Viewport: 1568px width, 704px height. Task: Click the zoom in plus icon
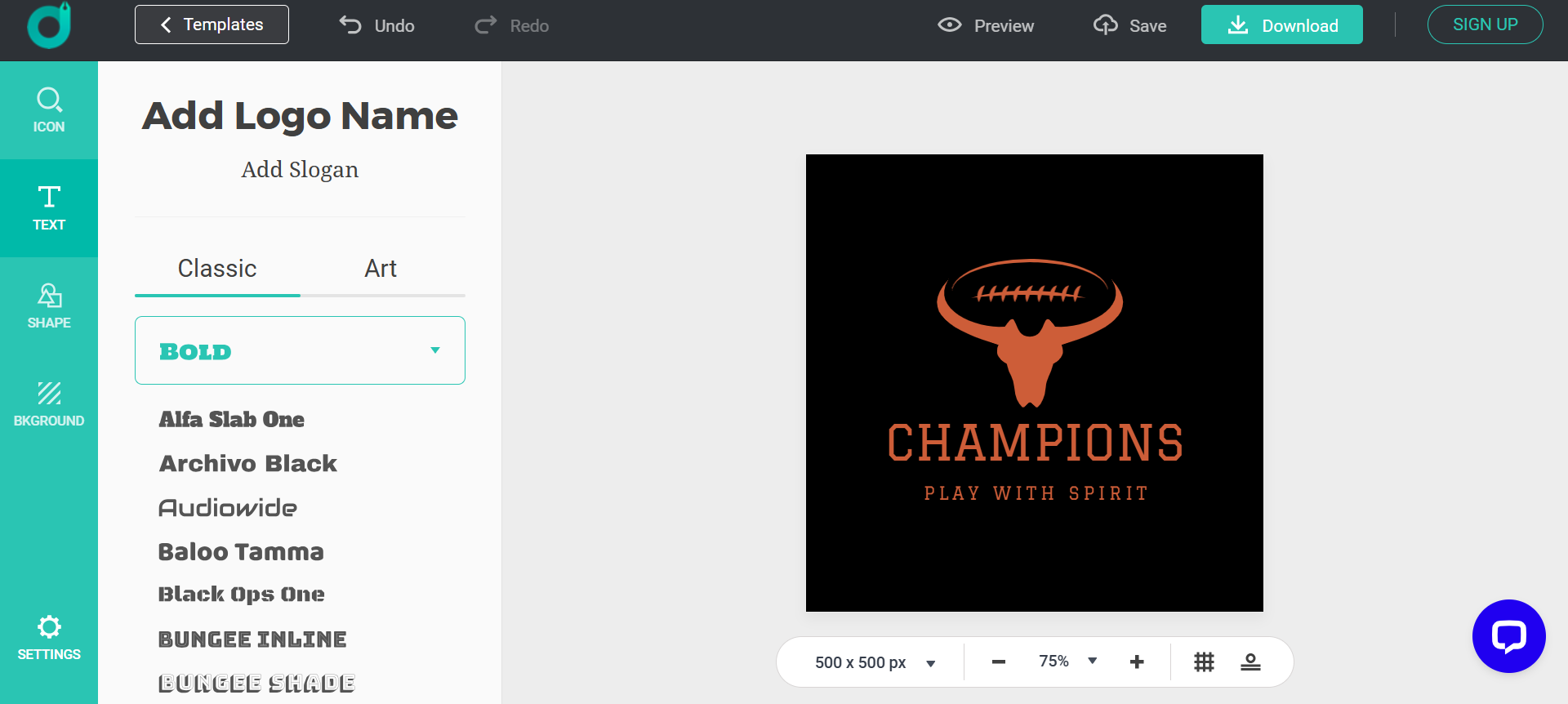click(x=1137, y=662)
